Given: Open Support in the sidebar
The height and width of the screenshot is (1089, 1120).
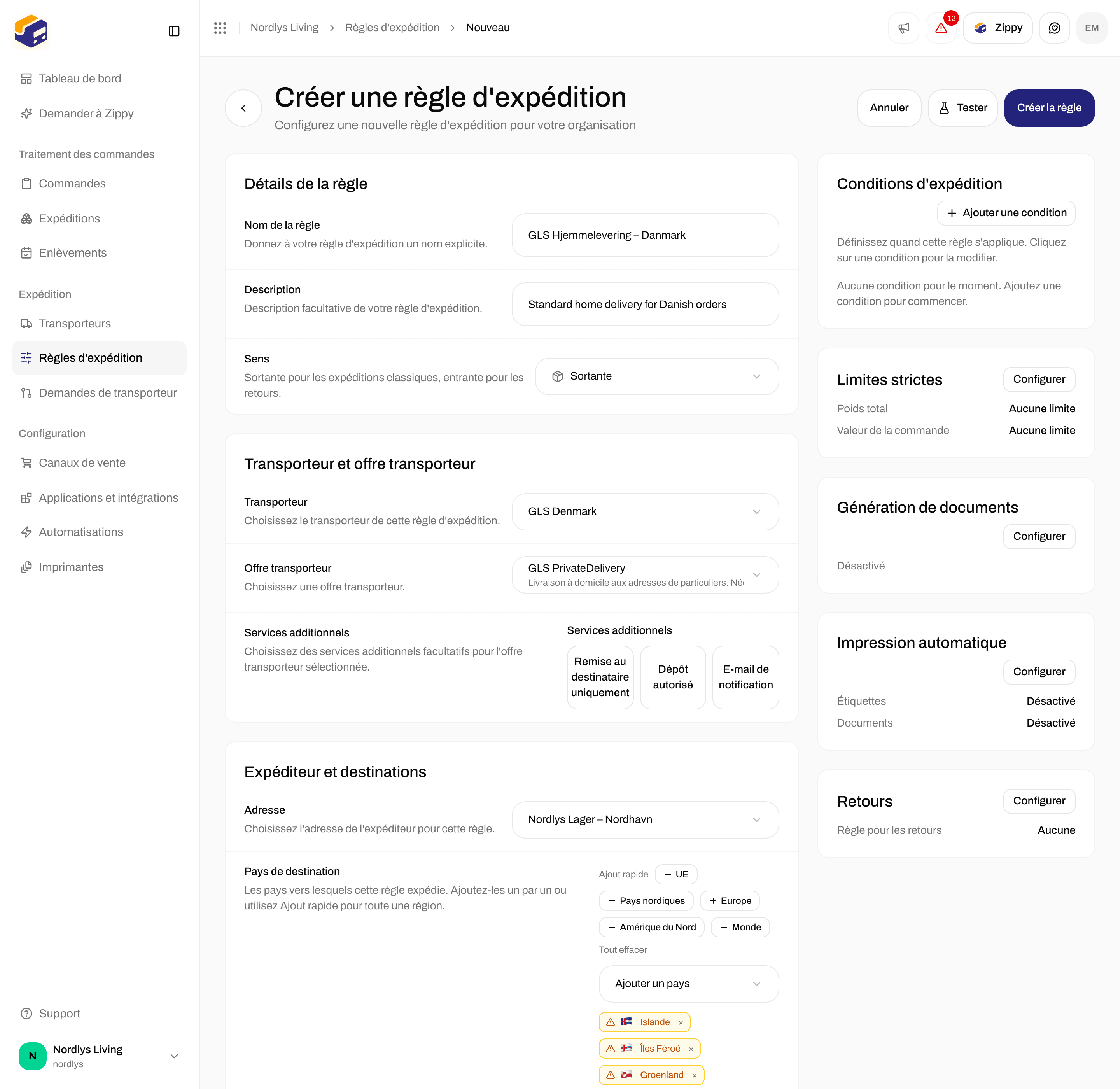Looking at the screenshot, I should (x=100, y=1014).
